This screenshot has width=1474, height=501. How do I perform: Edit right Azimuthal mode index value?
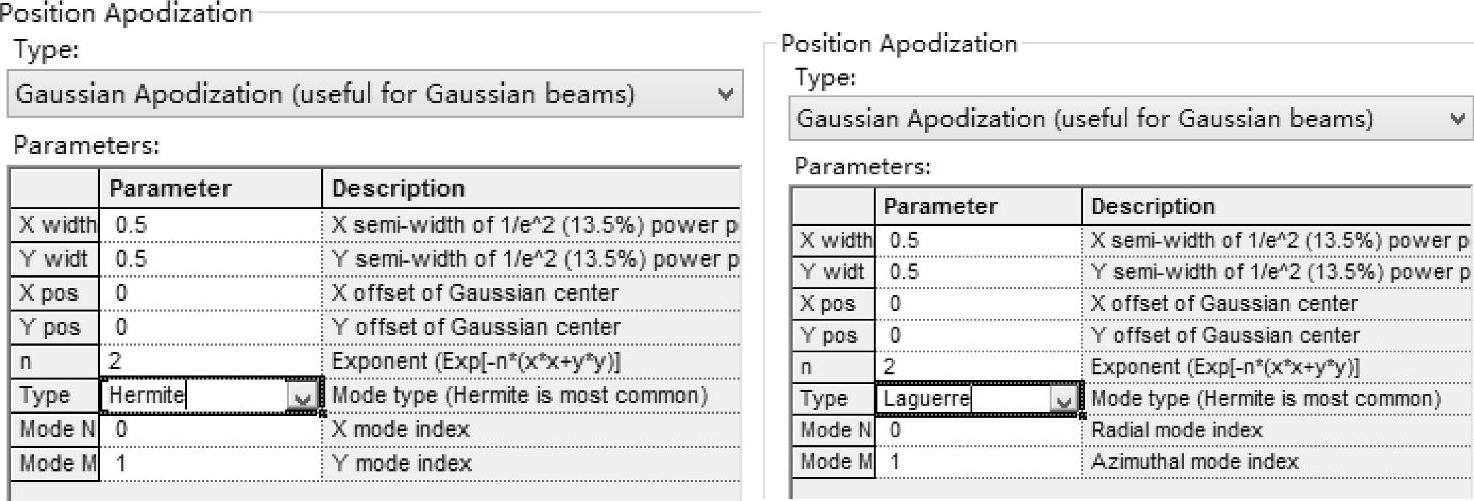(x=978, y=462)
